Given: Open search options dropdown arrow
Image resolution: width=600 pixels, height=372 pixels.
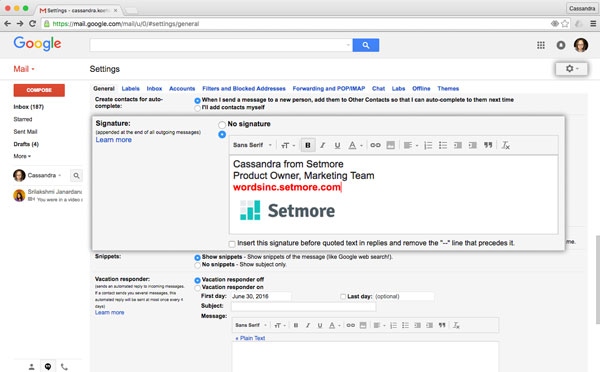Looking at the screenshot, I should [348, 45].
